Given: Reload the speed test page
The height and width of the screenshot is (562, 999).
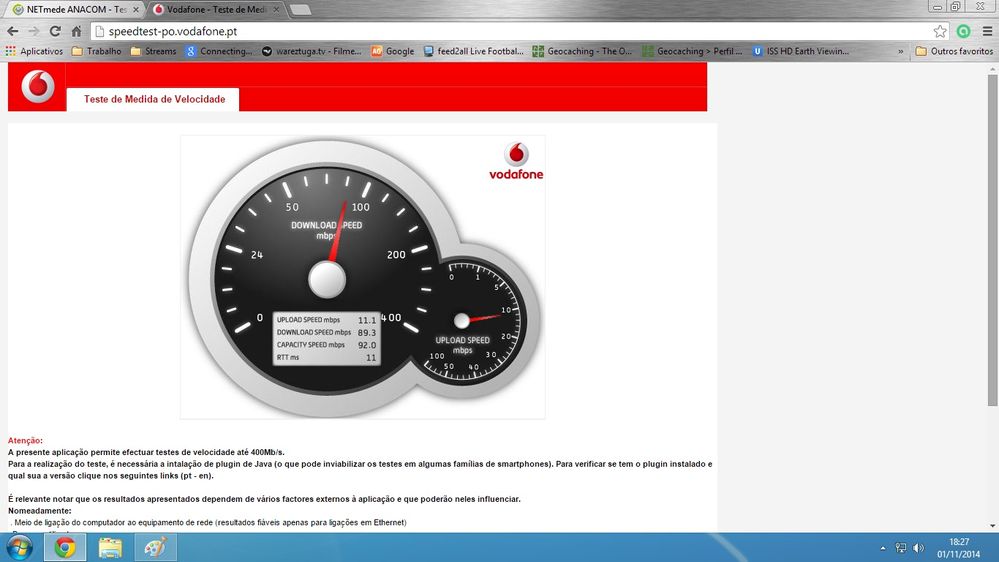Looking at the screenshot, I should pyautogui.click(x=55, y=31).
